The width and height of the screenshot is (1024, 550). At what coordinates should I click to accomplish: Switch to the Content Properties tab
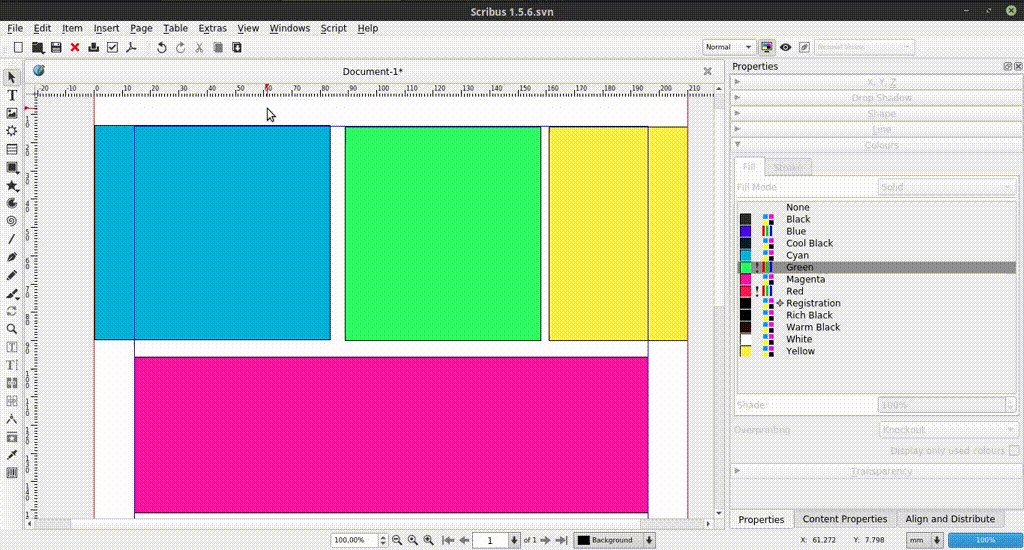pos(844,519)
